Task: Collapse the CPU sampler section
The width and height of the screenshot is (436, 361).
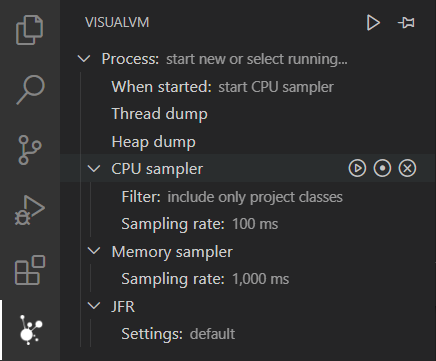Action: [x=94, y=169]
